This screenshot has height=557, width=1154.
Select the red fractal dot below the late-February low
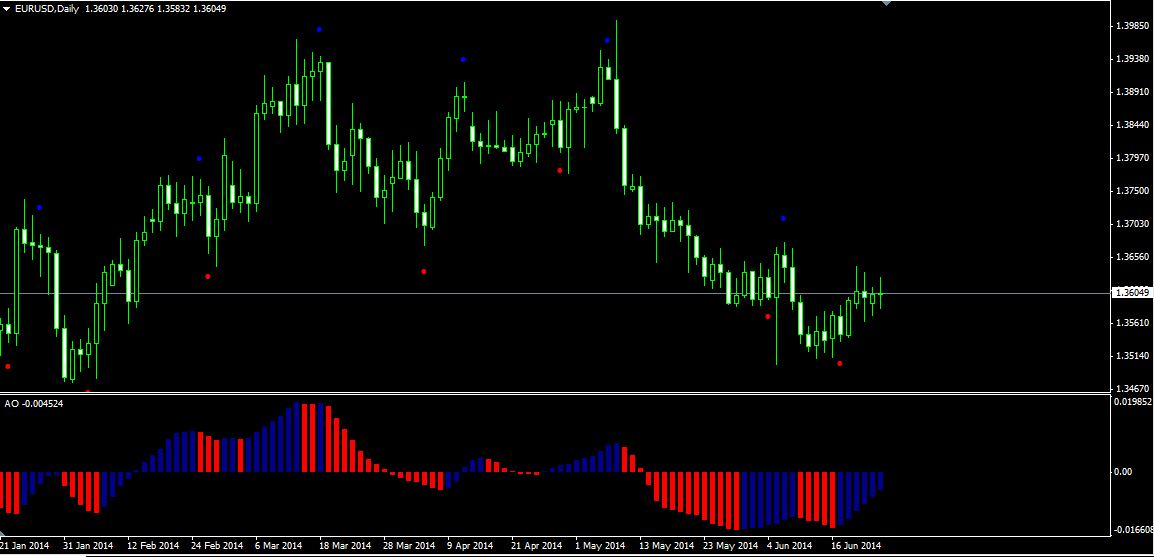point(208,277)
